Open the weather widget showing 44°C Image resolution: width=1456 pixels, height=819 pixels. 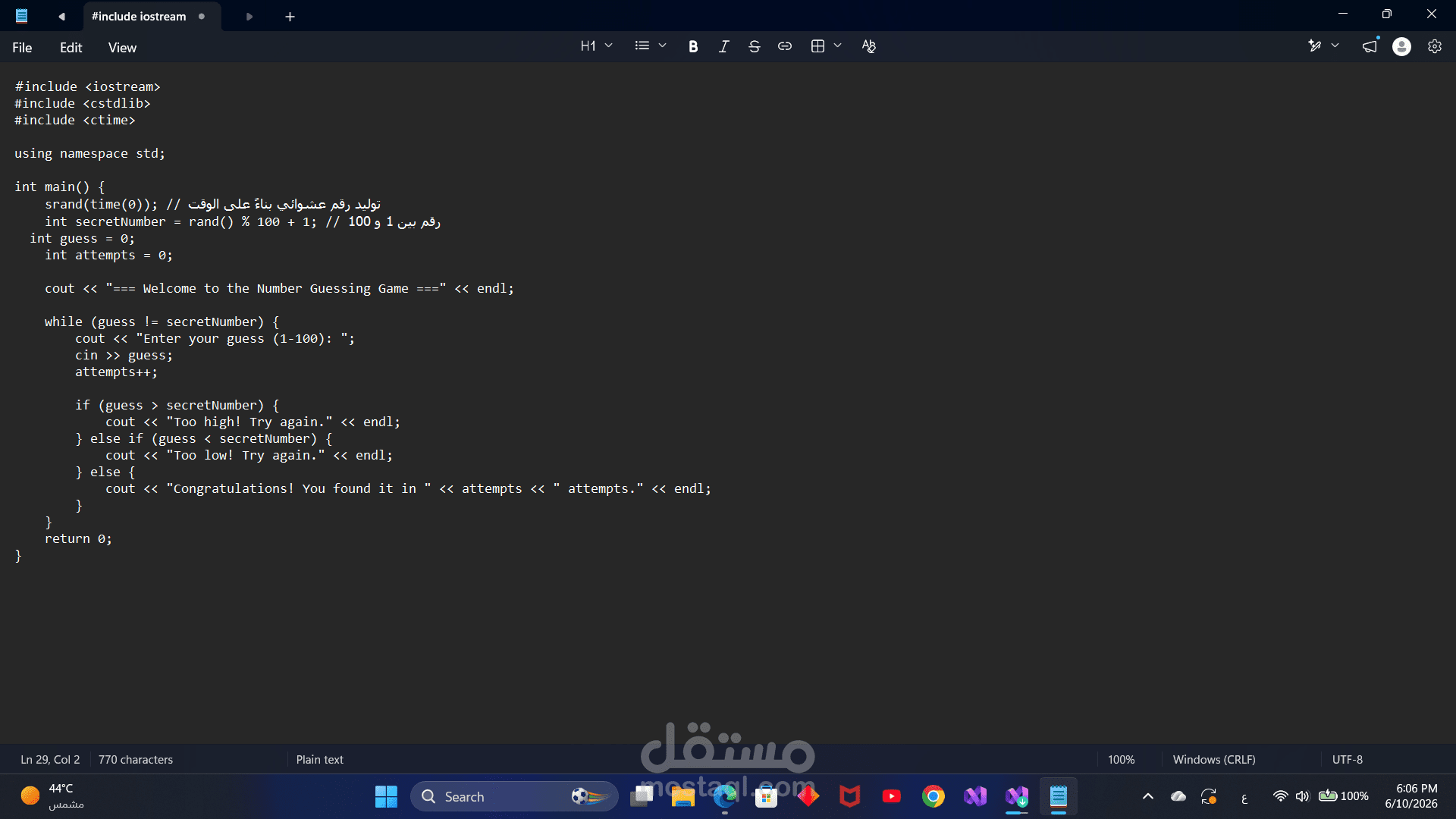pos(53,796)
